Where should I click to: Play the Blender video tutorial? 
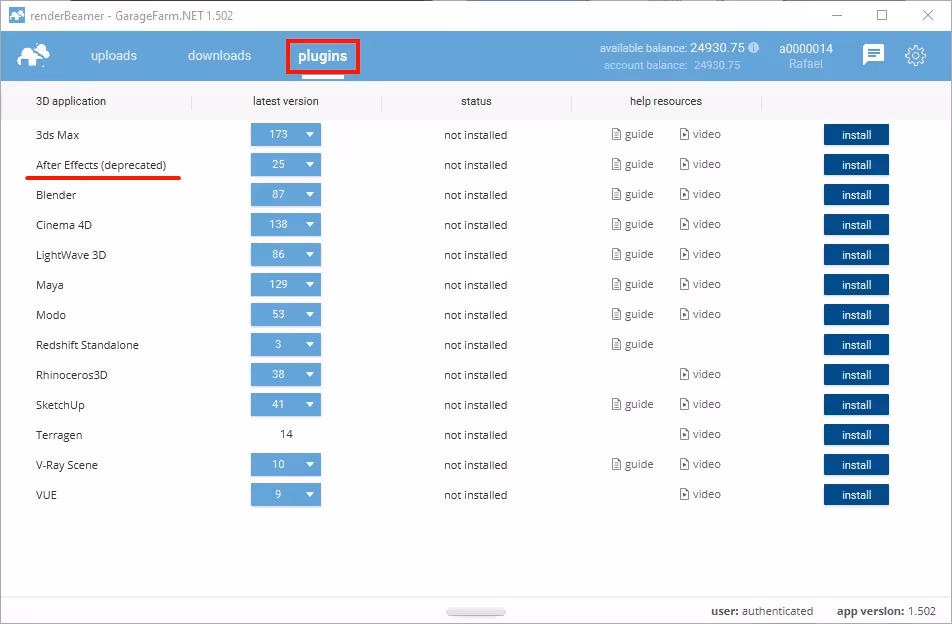[700, 194]
